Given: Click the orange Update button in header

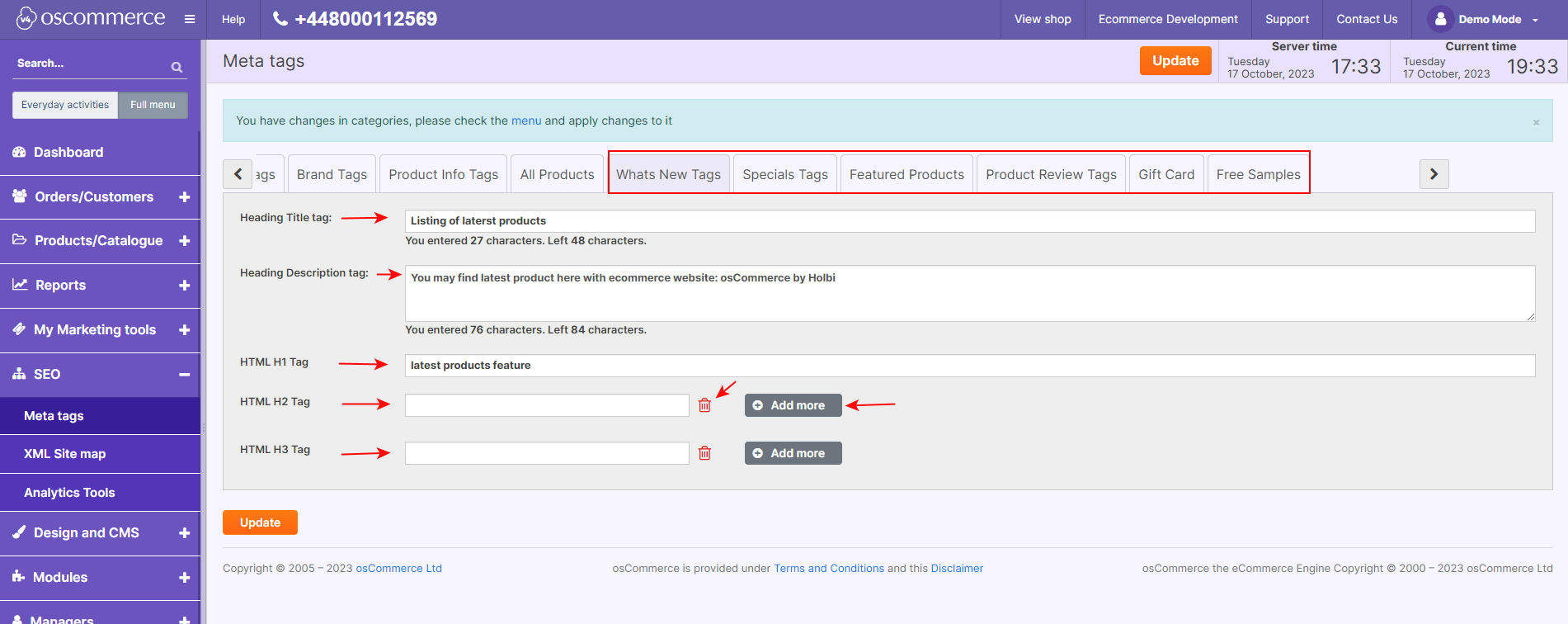Looking at the screenshot, I should (x=1175, y=60).
